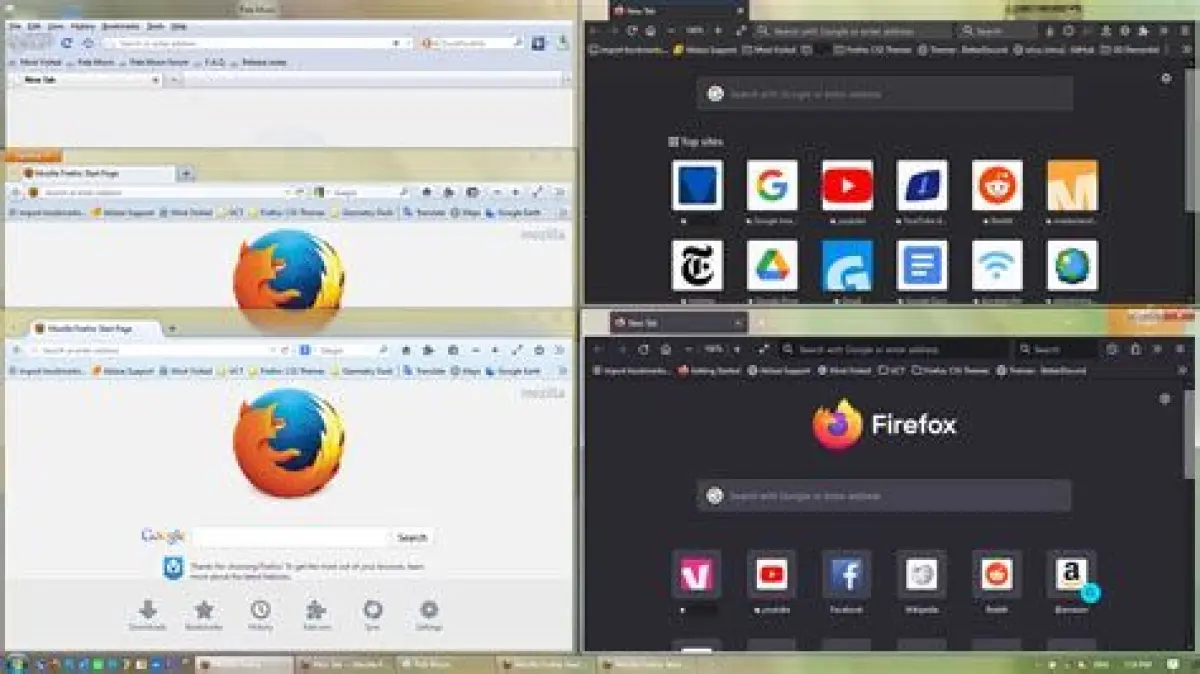Open Pale Moon's address bar history dropdown
The width and height of the screenshot is (1200, 674).
[x=408, y=43]
